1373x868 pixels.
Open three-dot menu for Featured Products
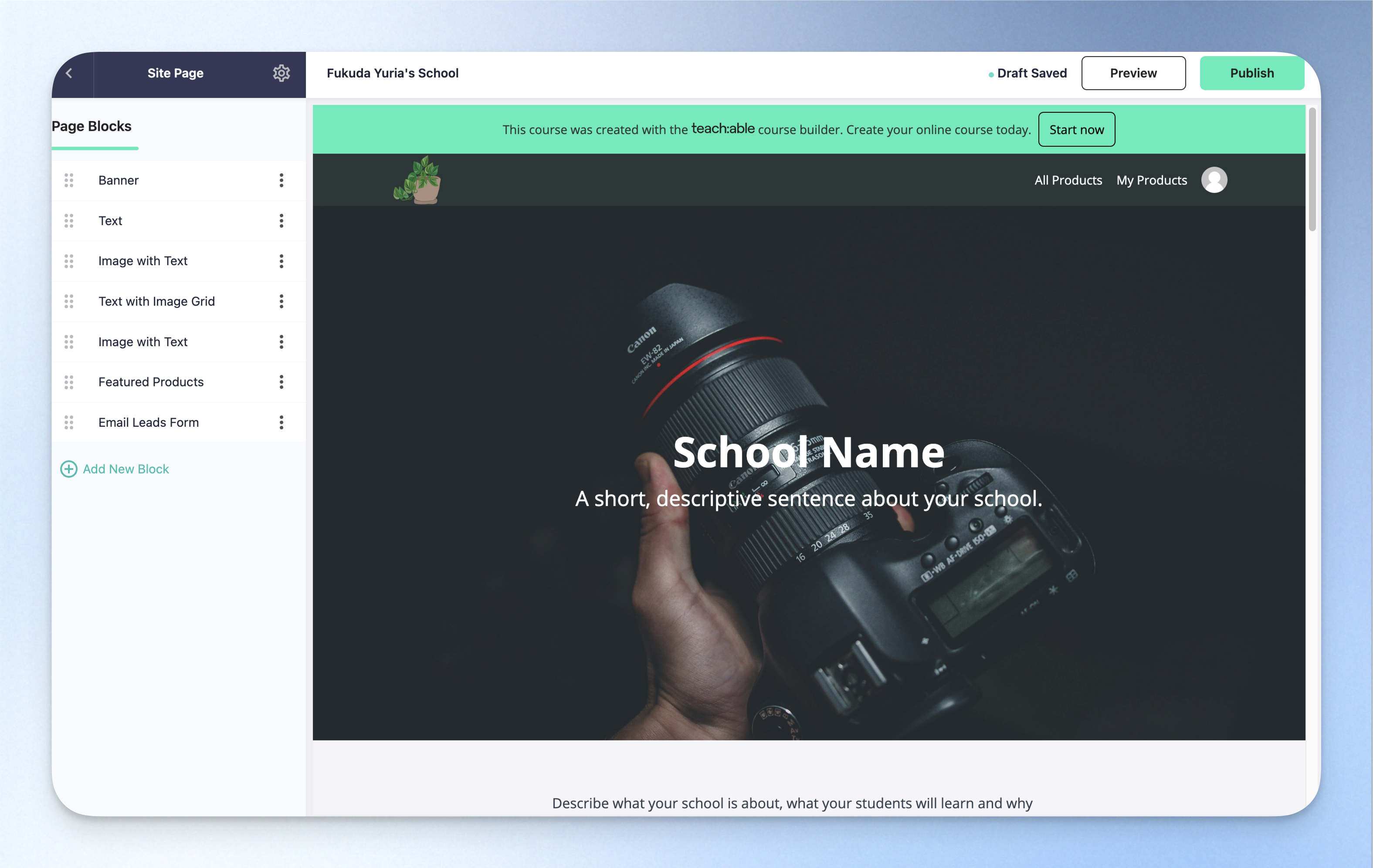[x=281, y=382]
